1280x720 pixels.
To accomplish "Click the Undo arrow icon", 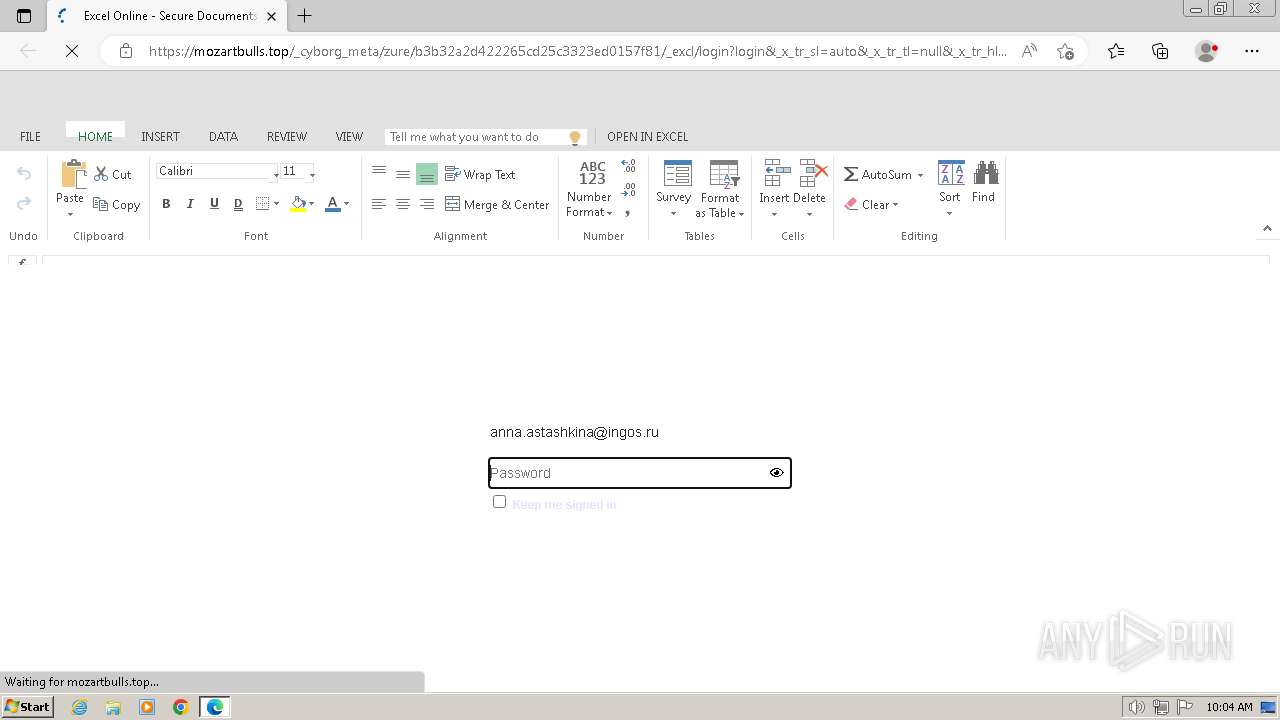I will pyautogui.click(x=24, y=174).
